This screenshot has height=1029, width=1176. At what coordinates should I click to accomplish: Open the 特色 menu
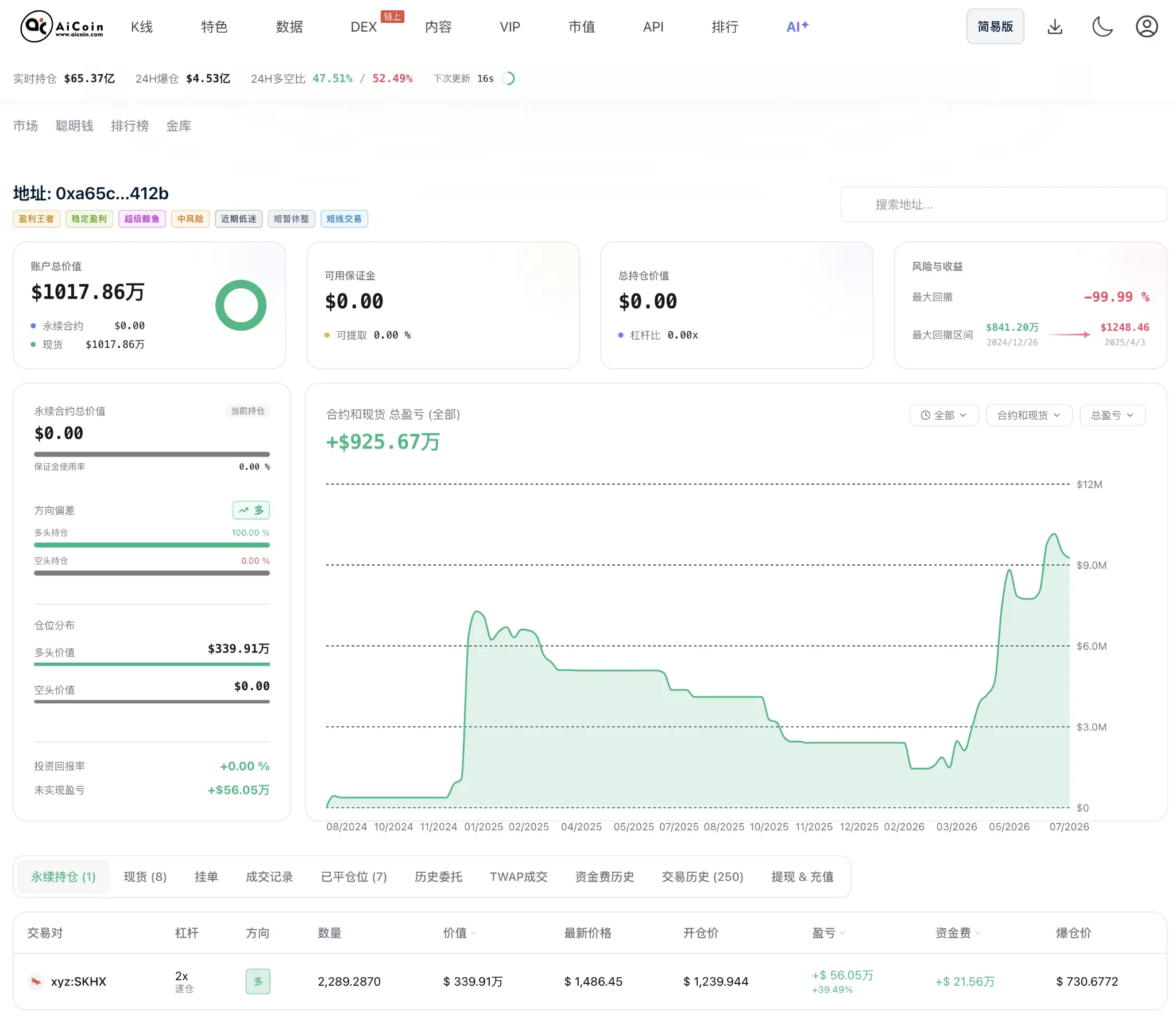tap(214, 27)
